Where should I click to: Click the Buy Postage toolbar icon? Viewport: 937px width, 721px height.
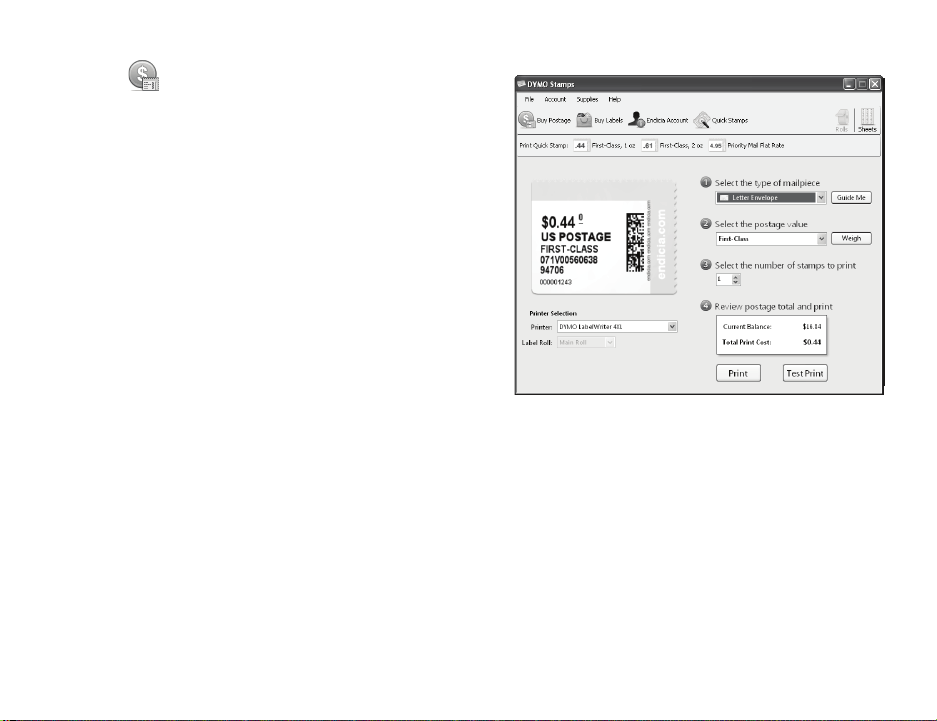(526, 120)
